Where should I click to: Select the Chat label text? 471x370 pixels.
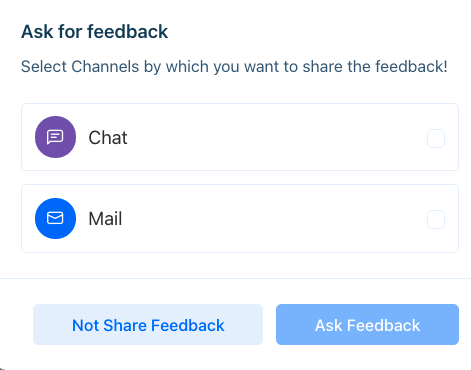108,138
